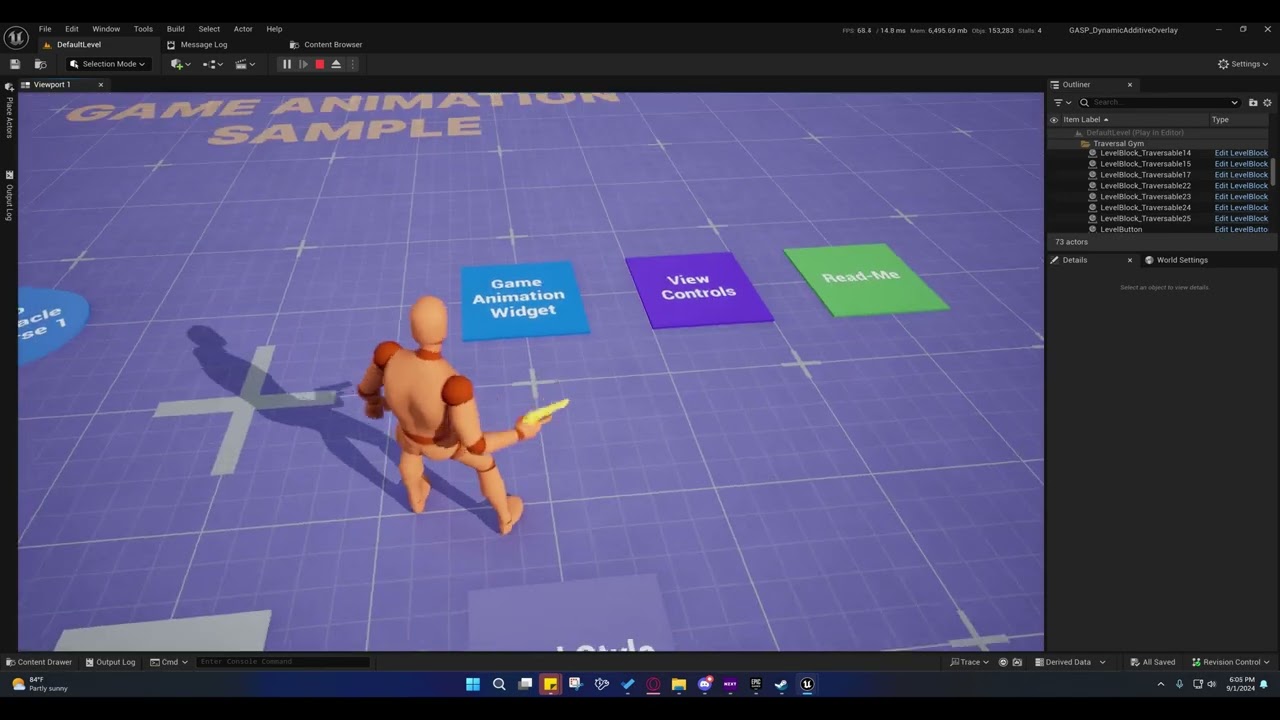This screenshot has width=1280, height=720.
Task: Open the Trace dropdown in the status bar
Action: click(970, 662)
